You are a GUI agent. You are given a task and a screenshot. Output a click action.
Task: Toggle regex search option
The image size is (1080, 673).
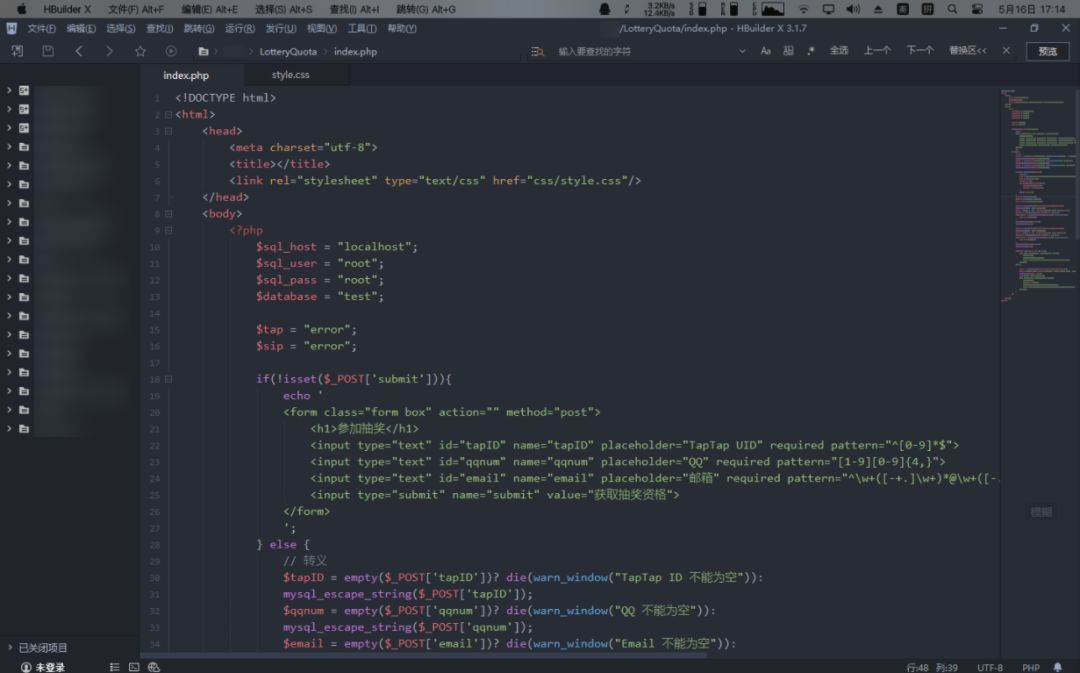click(x=810, y=51)
